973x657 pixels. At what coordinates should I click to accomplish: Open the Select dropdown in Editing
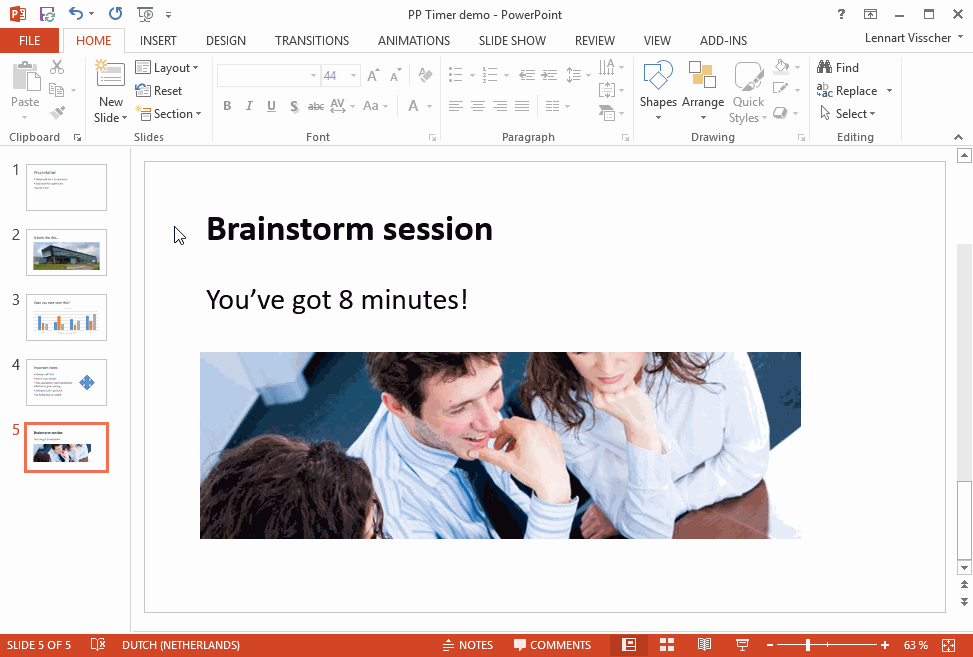[x=847, y=114]
